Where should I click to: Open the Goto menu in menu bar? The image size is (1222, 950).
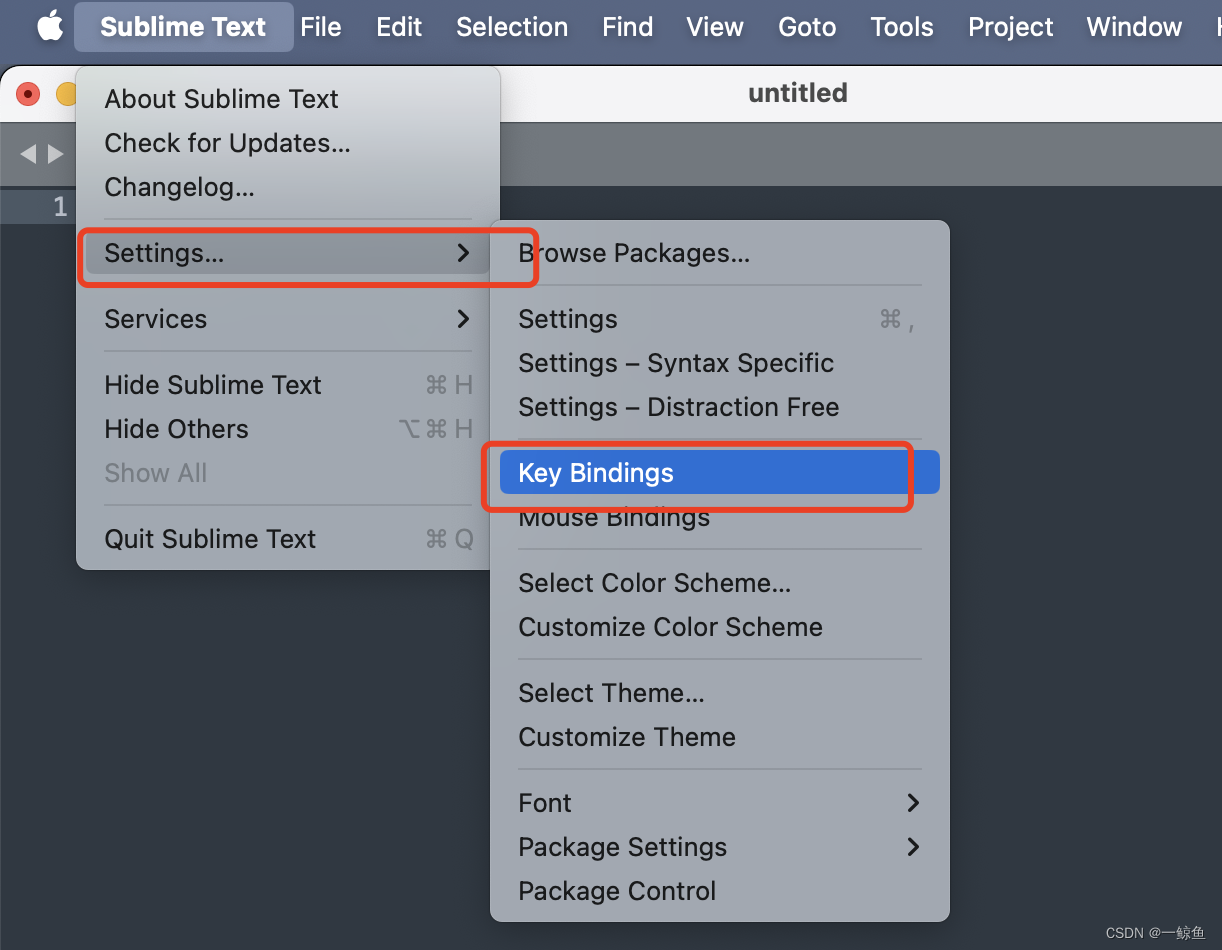[x=807, y=27]
